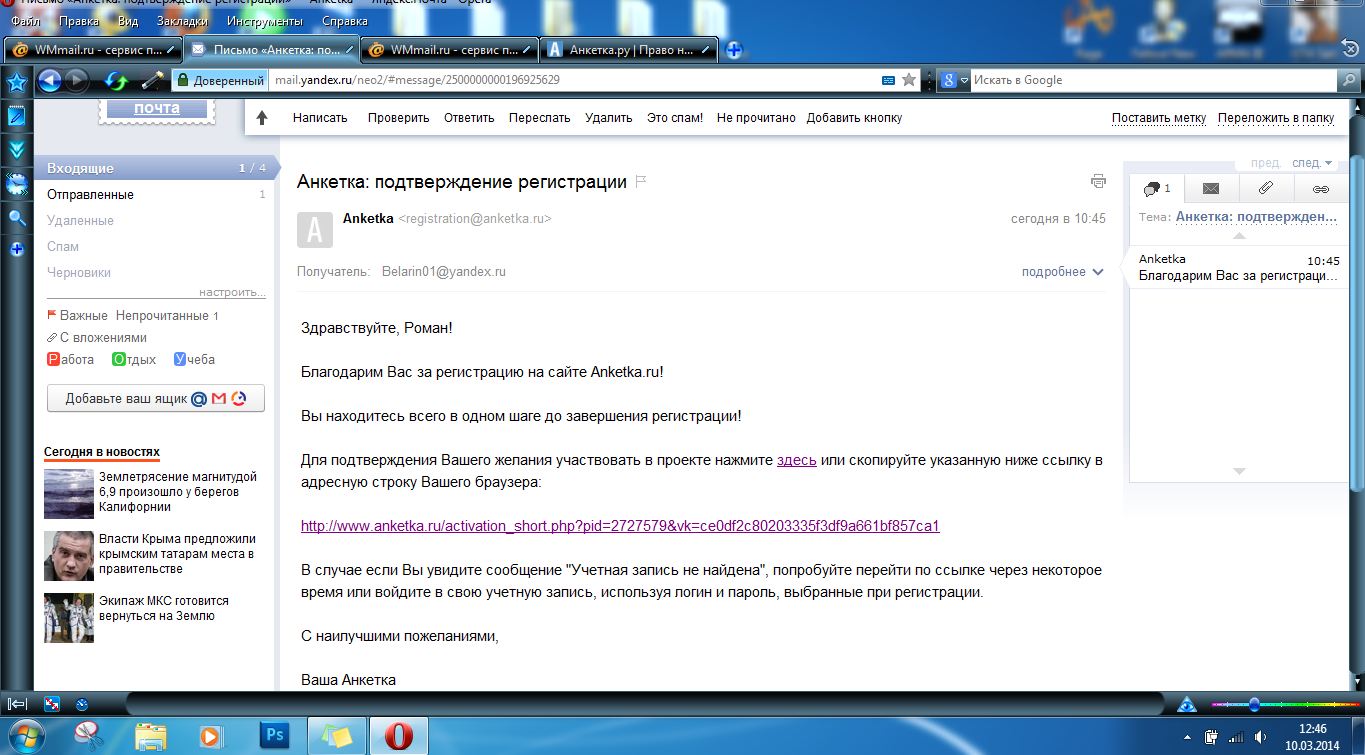Collapse the thread subject using the up triangle

pos(1239,236)
